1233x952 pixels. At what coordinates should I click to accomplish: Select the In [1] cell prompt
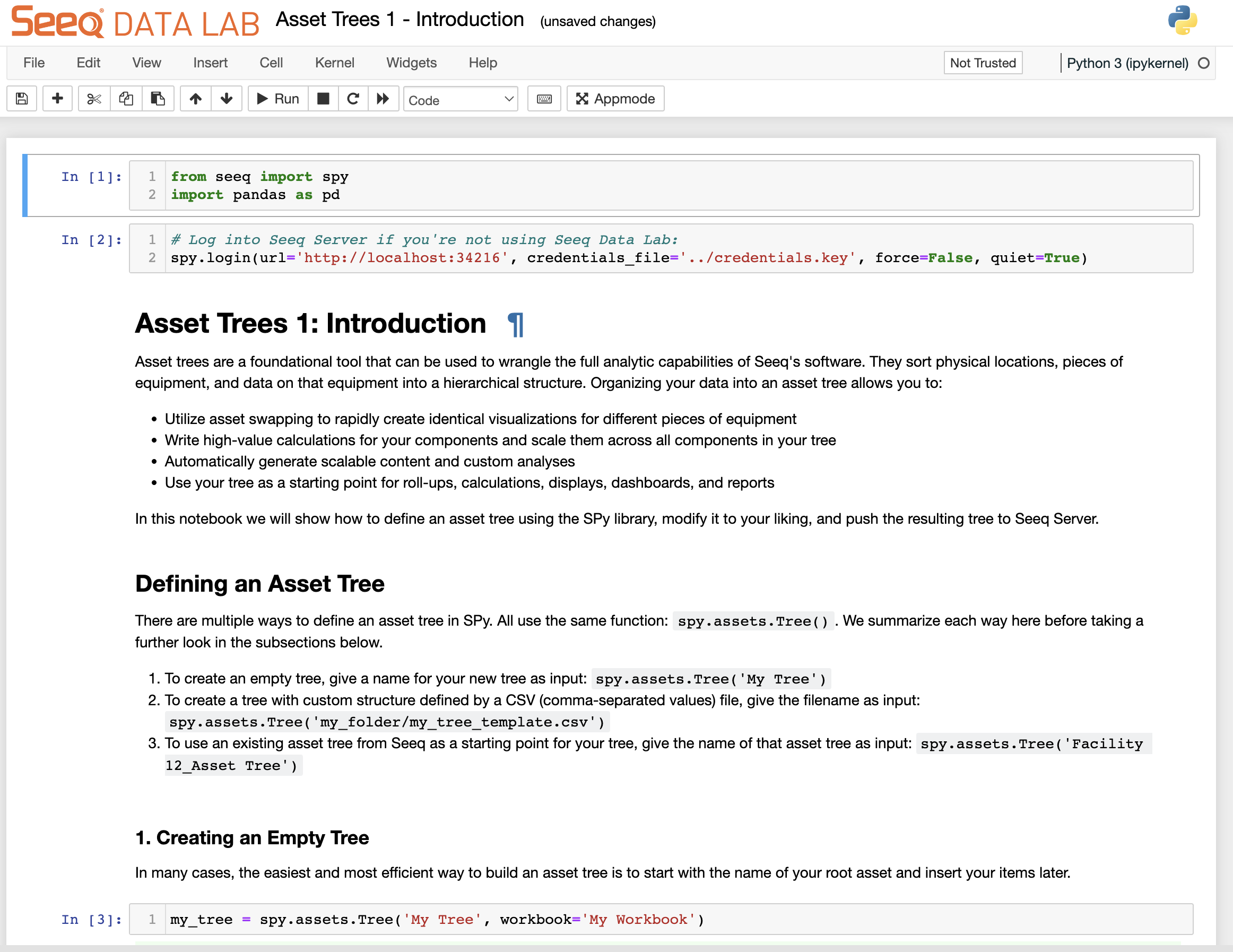91,177
